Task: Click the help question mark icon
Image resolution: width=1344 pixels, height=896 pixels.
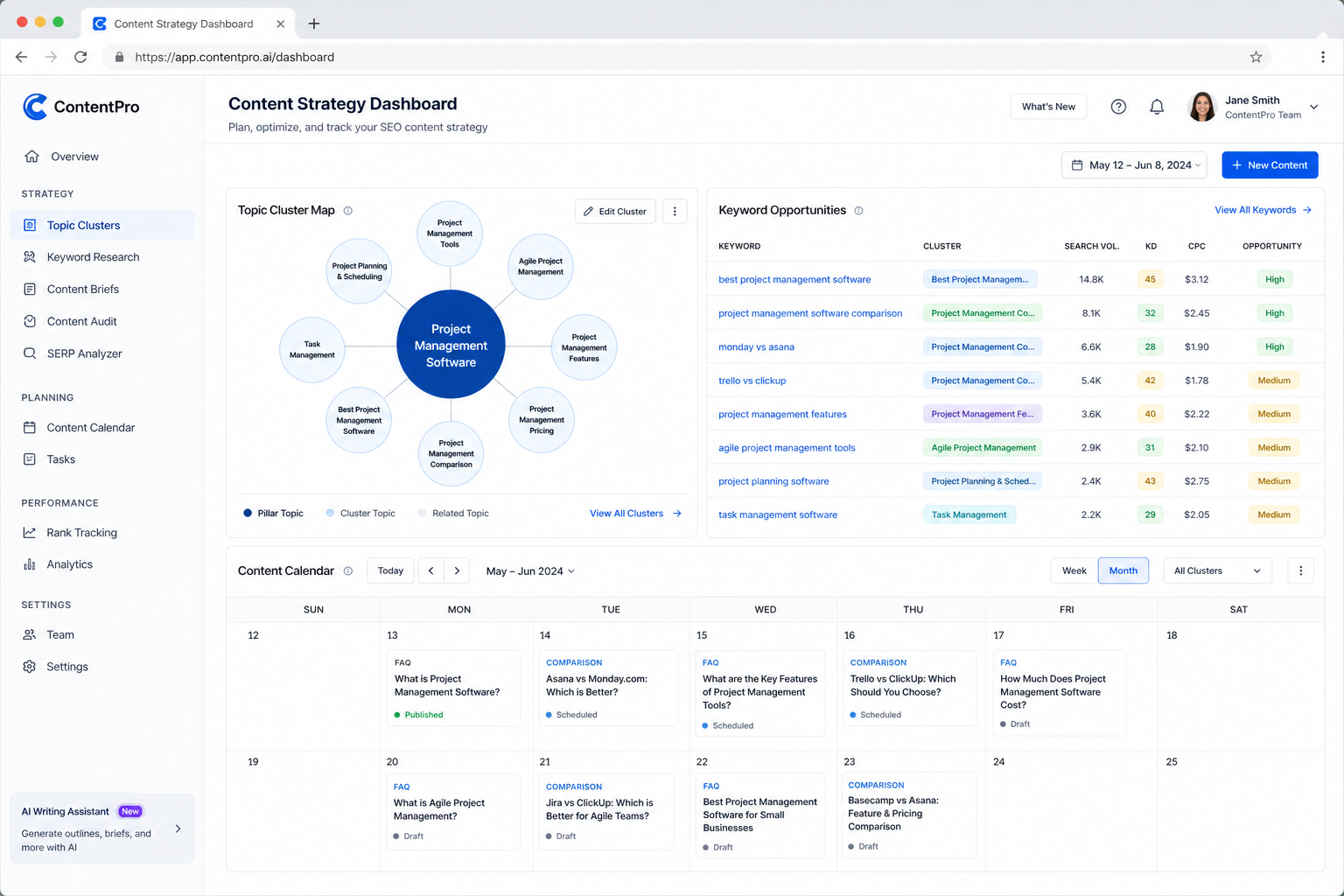Action: click(1118, 107)
